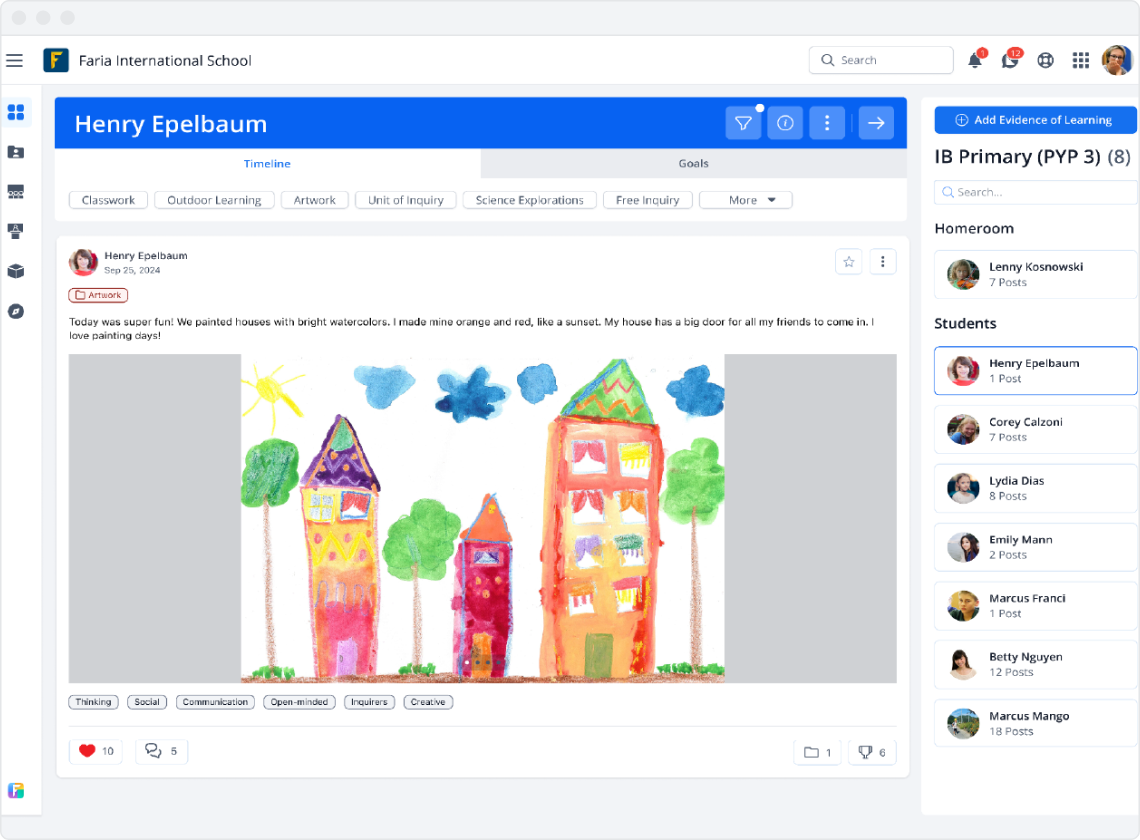Click the info icon beside the filter
Image resolution: width=1140 pixels, height=840 pixels.
[x=785, y=122]
